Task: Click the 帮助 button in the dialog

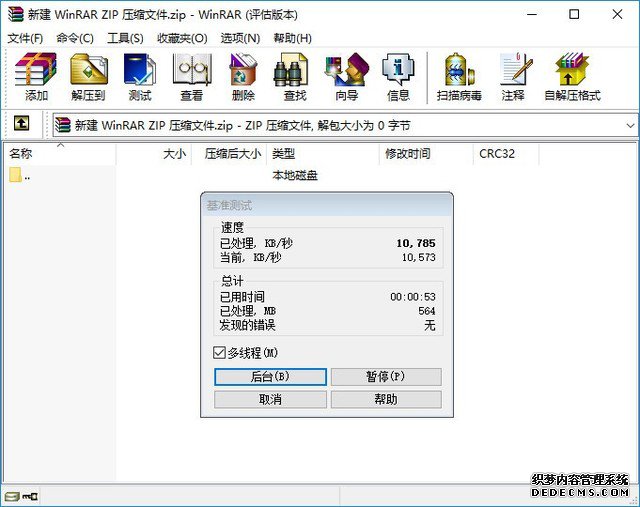Action: coord(386,399)
